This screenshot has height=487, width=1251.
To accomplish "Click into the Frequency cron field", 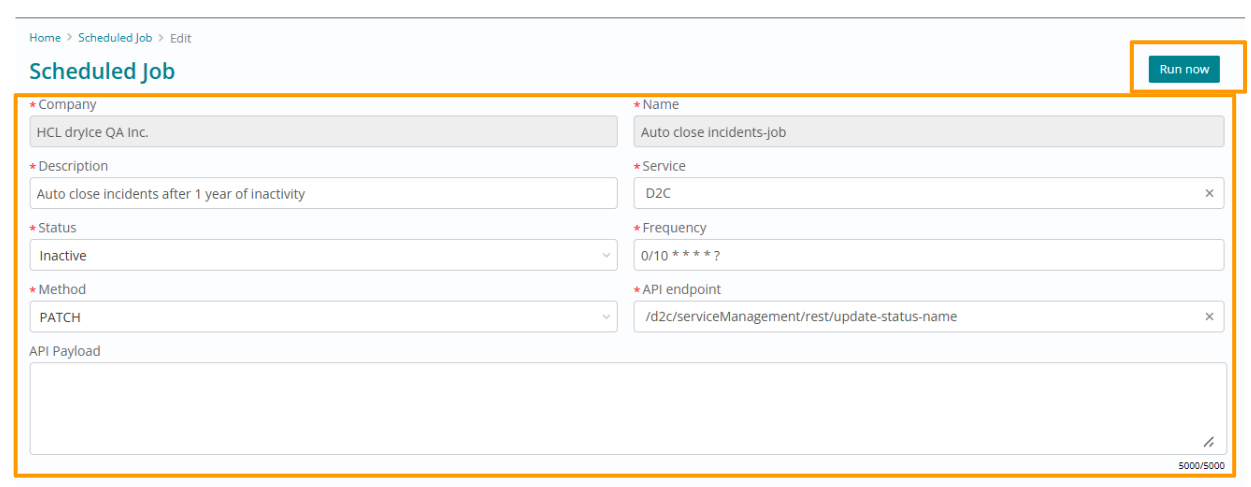I will [928, 256].
